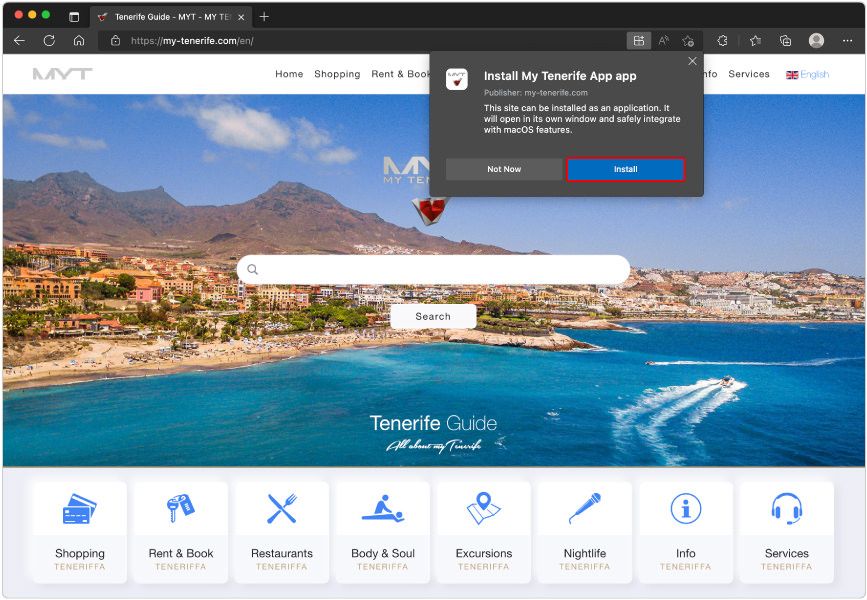Viewport: 867px width, 600px height.
Task: Click the Install button in the app dialog
Action: point(625,169)
